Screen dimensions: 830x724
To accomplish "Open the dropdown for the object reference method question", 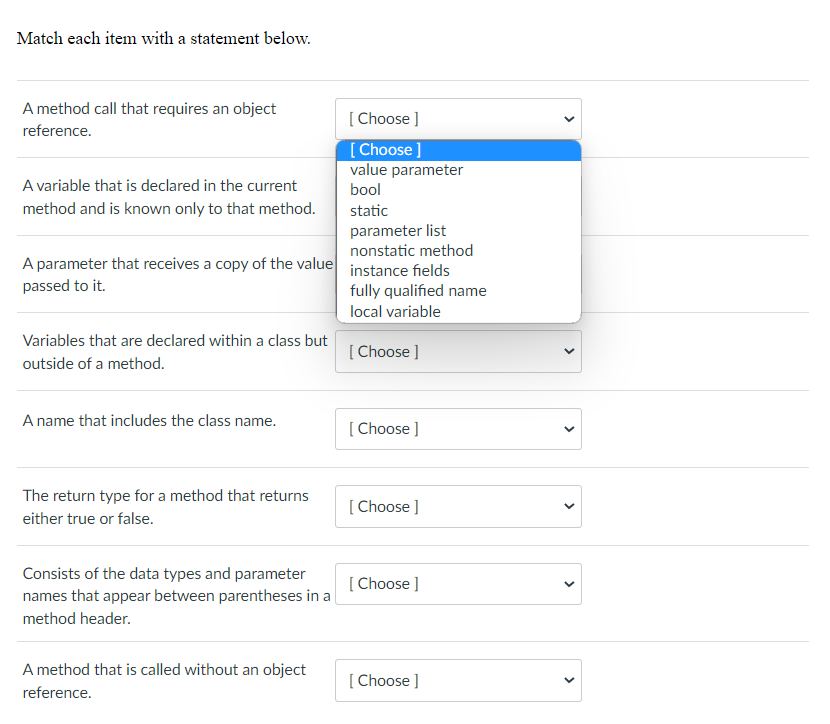I will tap(458, 118).
